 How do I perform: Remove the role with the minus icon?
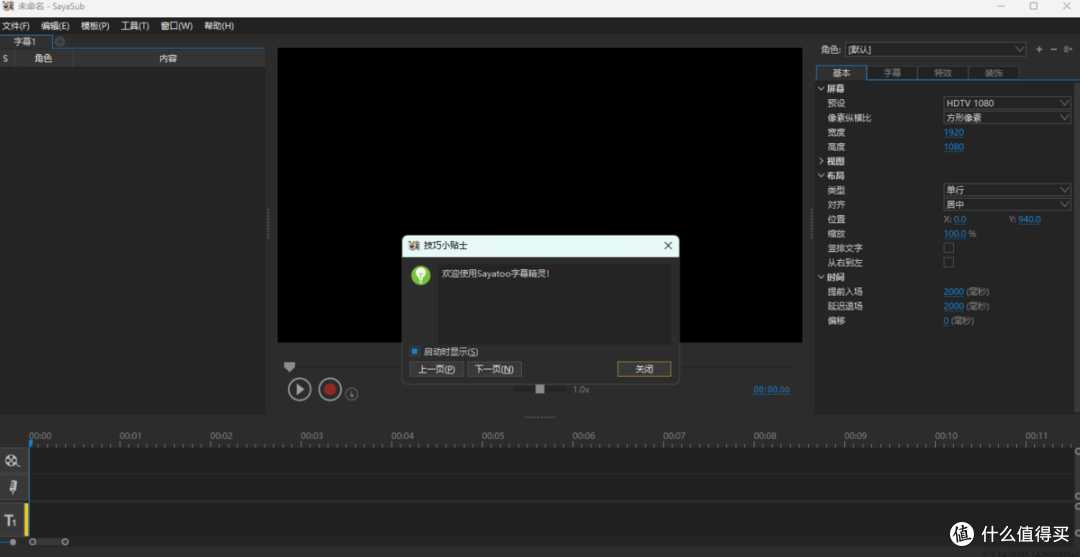coord(1053,50)
